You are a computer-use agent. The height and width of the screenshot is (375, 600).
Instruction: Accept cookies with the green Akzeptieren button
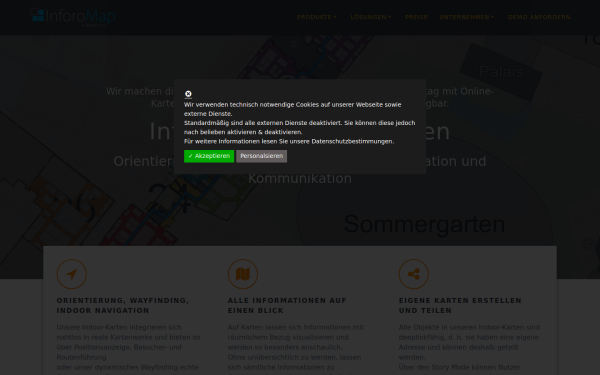tap(209, 156)
